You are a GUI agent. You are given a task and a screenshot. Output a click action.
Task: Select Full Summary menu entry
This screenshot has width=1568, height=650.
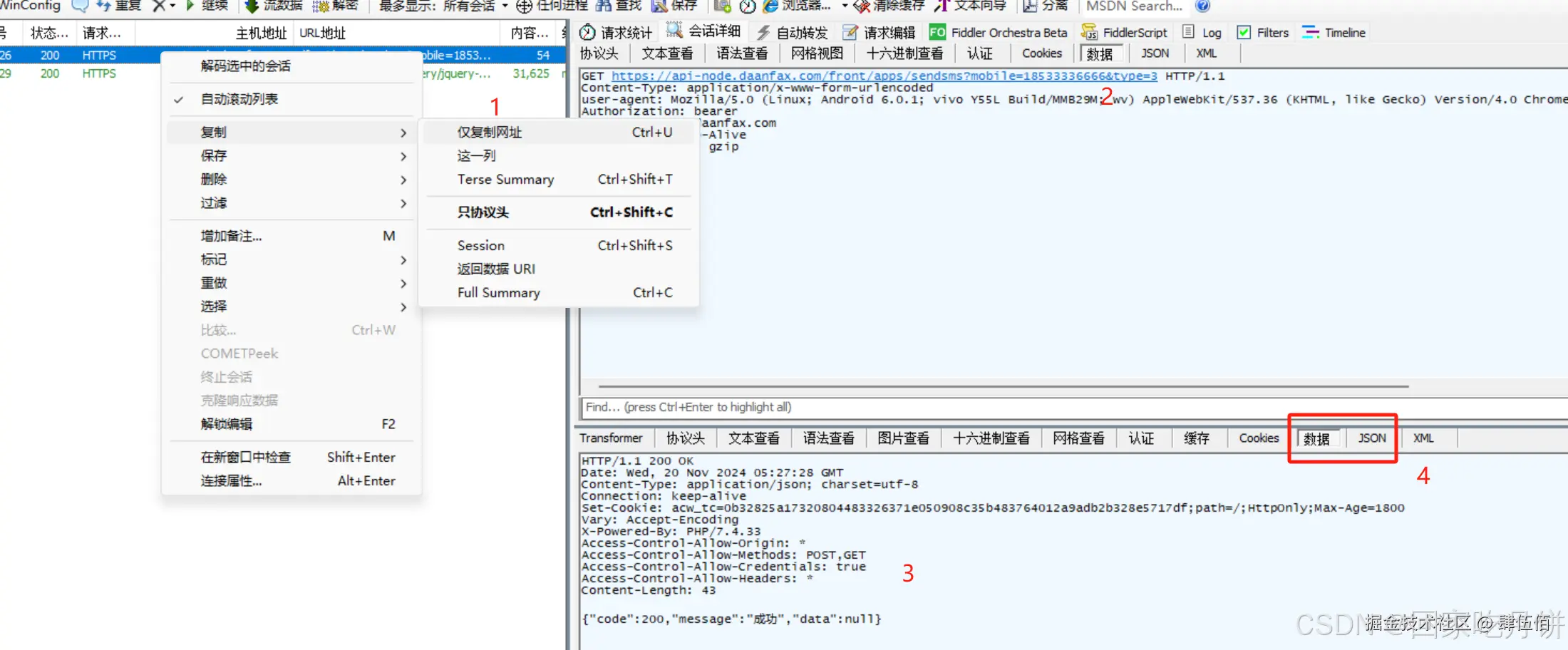point(559,293)
